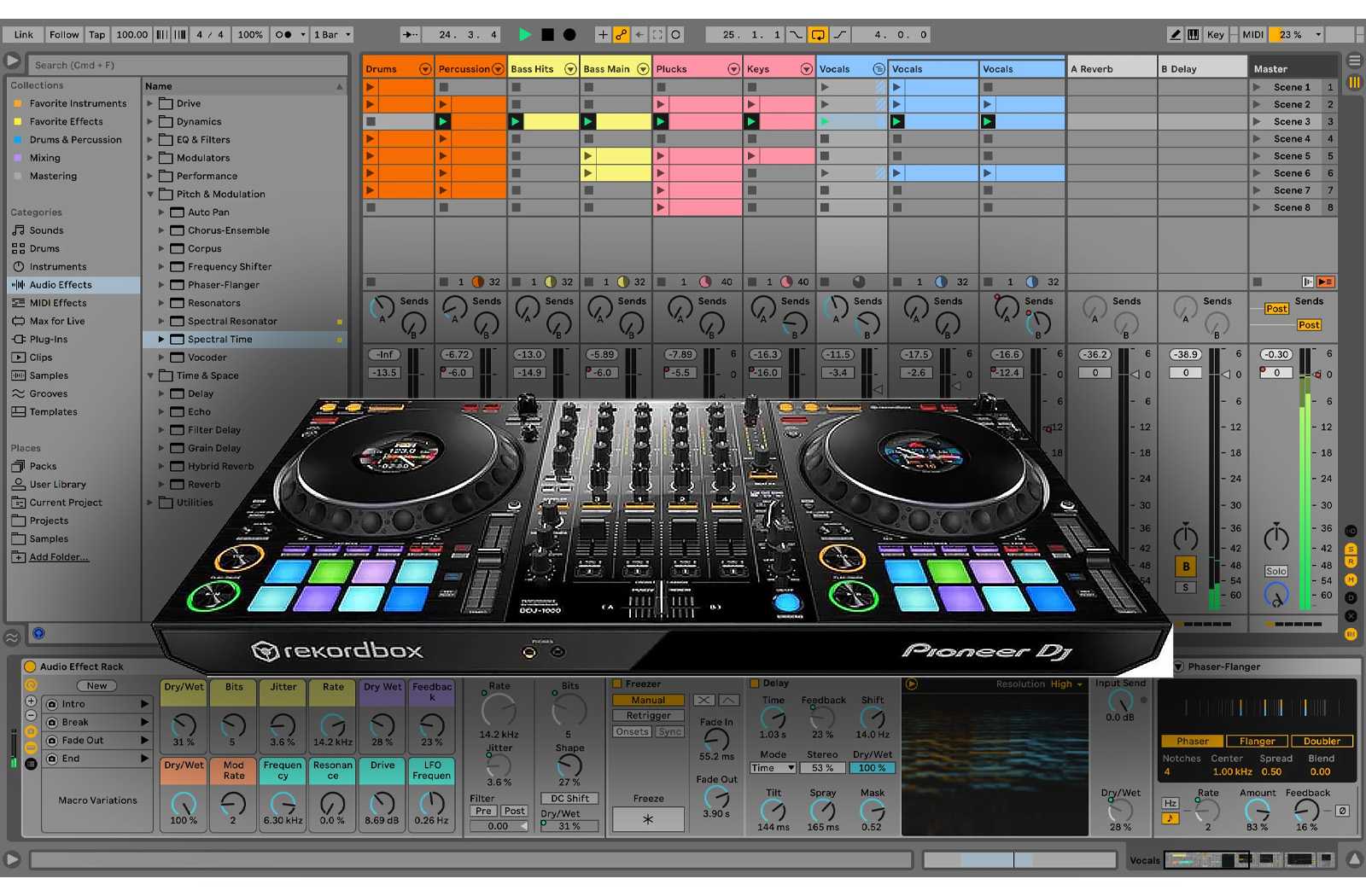Collapse the Pitch & Modulation folder
This screenshot has height=896, width=1366.
tap(150, 194)
